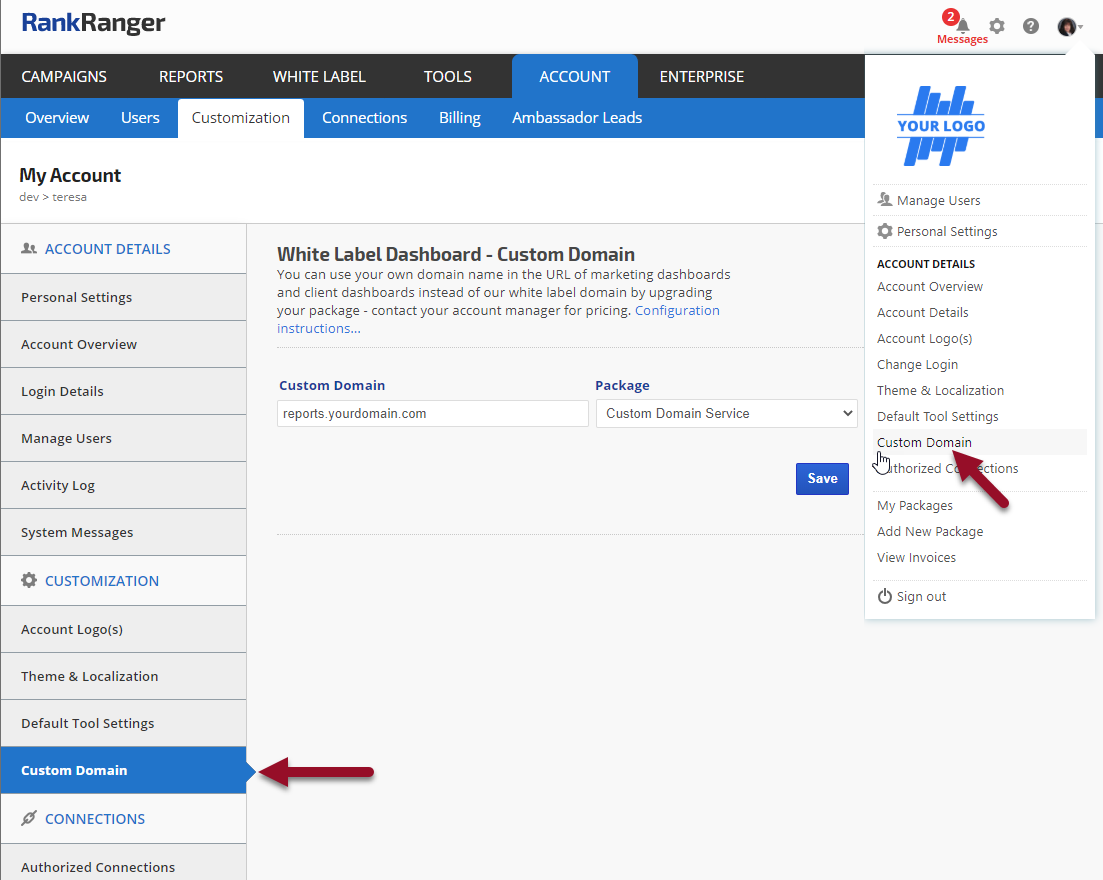
Task: Open the help question mark icon
Action: tap(1031, 26)
